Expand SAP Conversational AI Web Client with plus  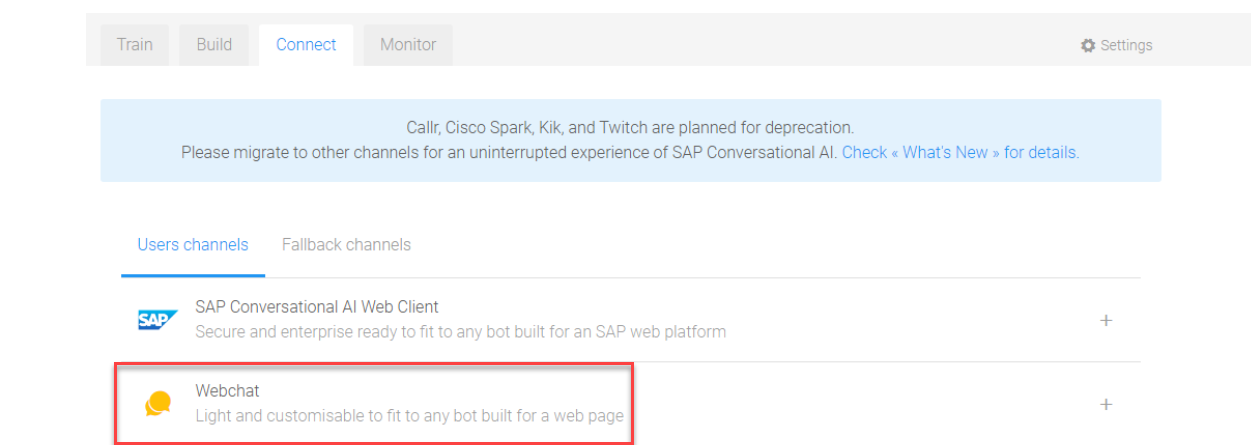(x=1106, y=321)
